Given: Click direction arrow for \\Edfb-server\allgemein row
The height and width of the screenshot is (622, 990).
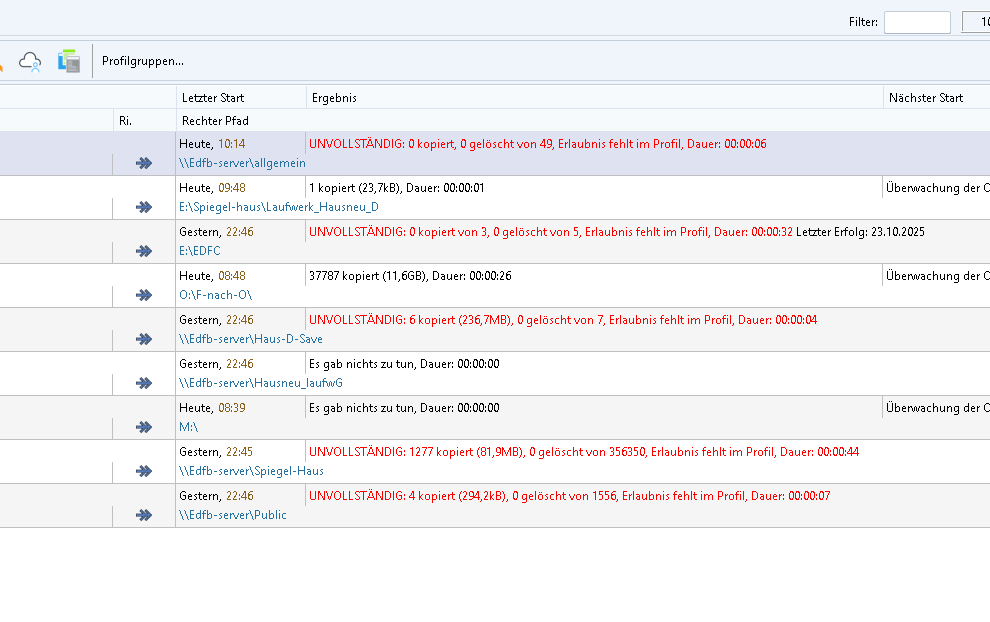Looking at the screenshot, I should 144,163.
